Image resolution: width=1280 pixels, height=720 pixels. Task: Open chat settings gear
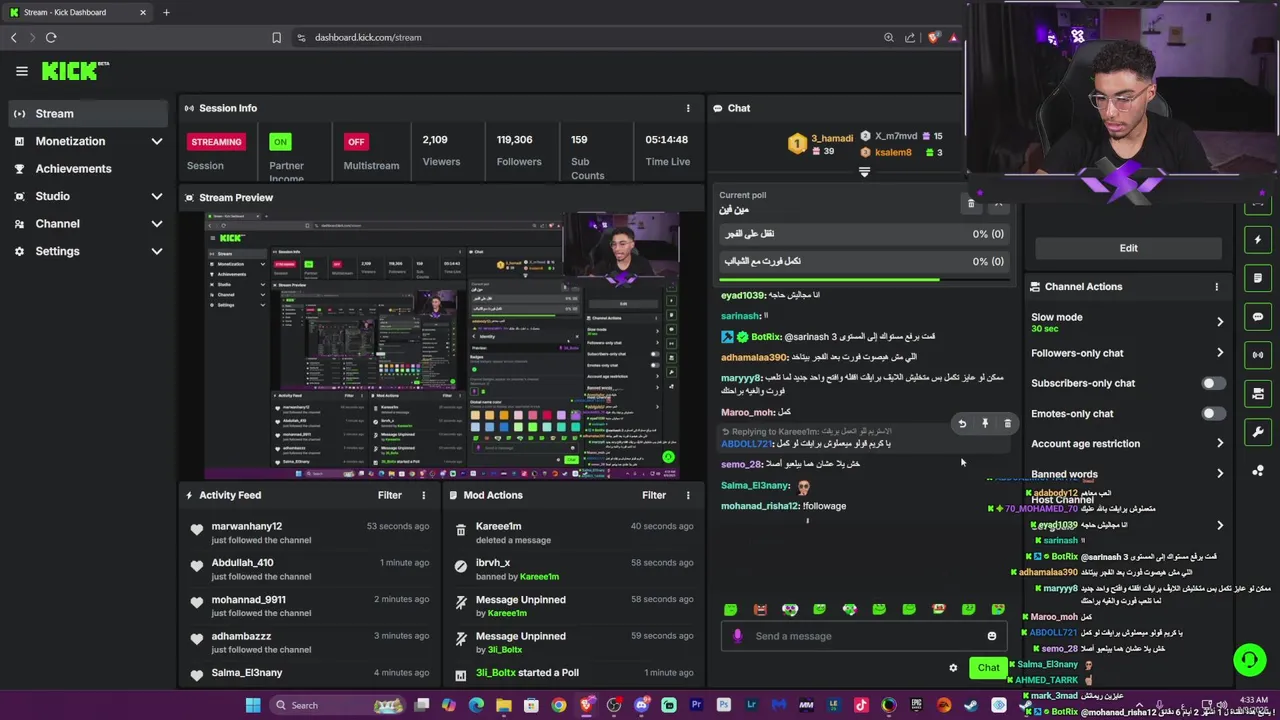tap(953, 668)
